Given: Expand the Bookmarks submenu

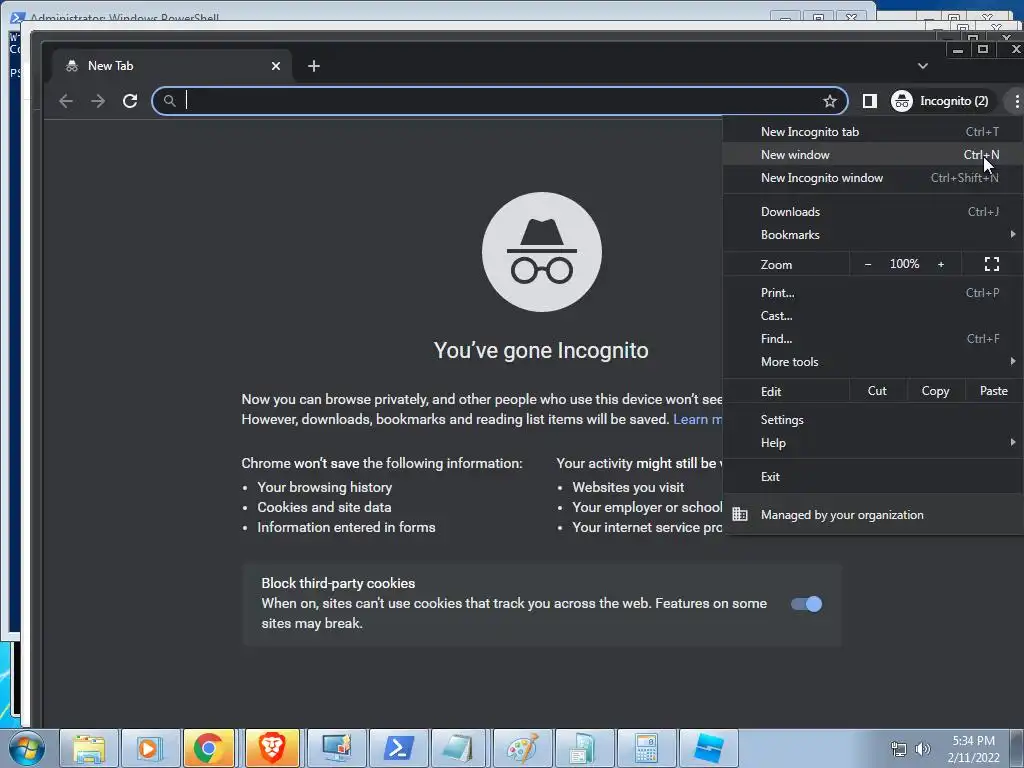Looking at the screenshot, I should pos(874,234).
